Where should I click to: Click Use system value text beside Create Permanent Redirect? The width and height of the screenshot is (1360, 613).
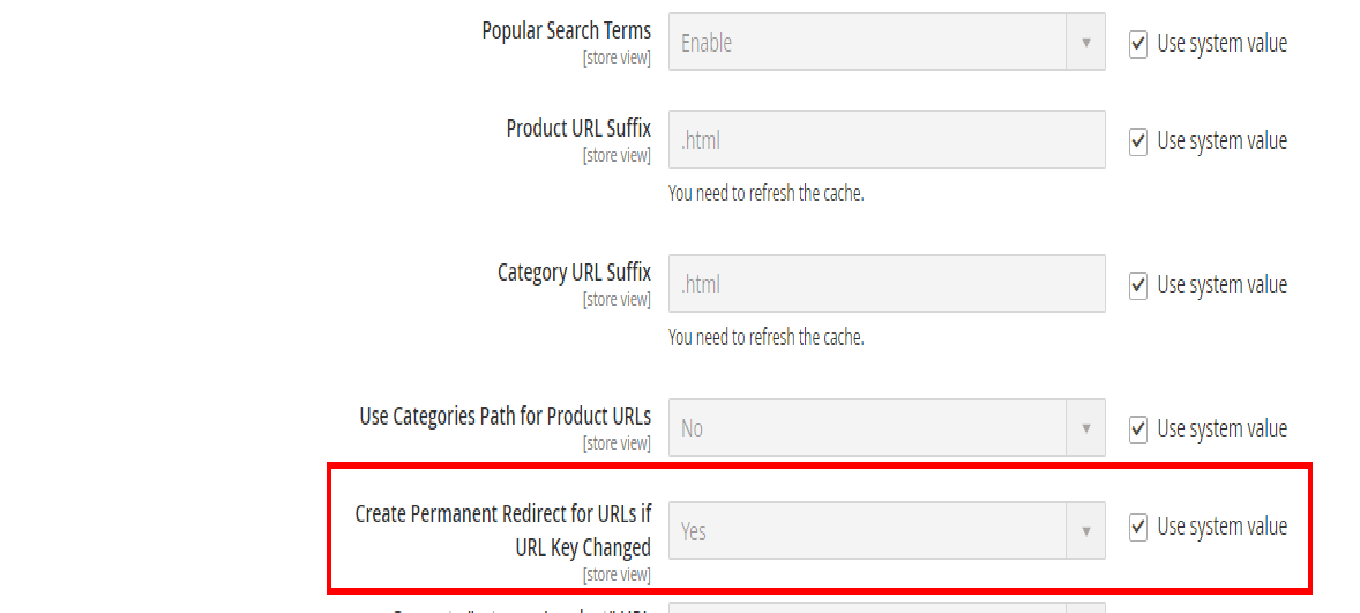[1221, 527]
